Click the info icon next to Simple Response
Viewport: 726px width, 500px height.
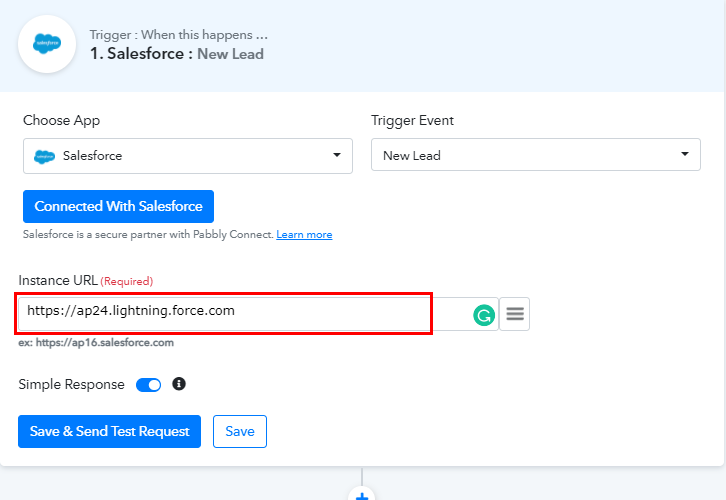click(x=179, y=384)
